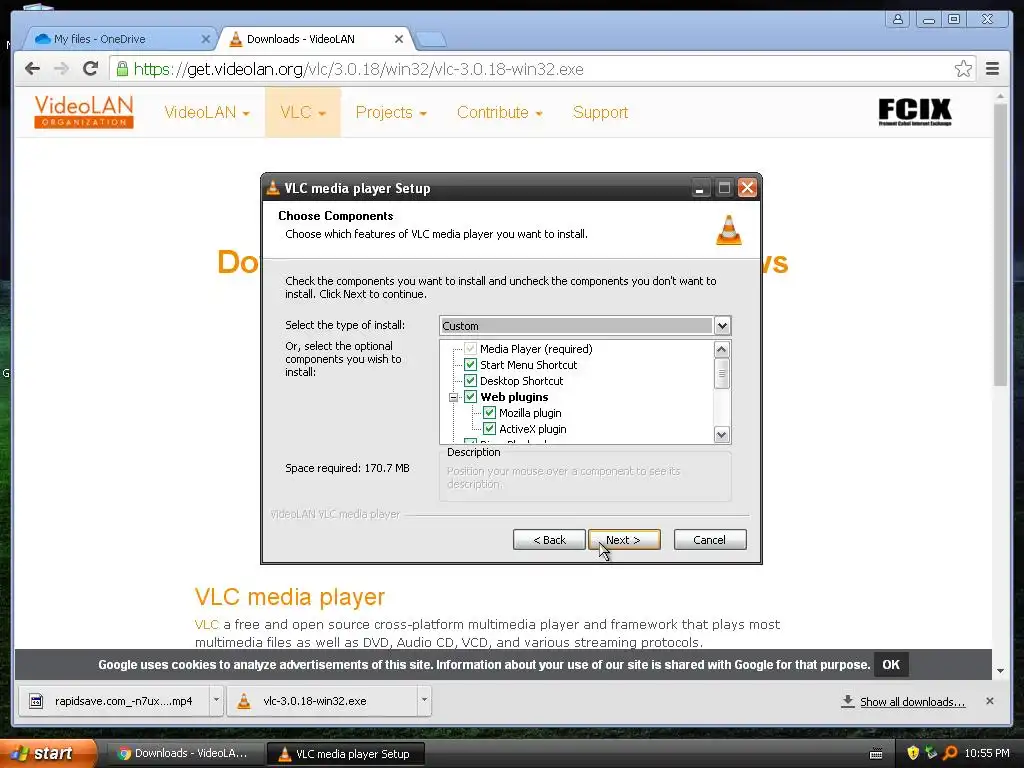This screenshot has width=1024, height=768.
Task: Click the Support nav link
Action: click(600, 112)
